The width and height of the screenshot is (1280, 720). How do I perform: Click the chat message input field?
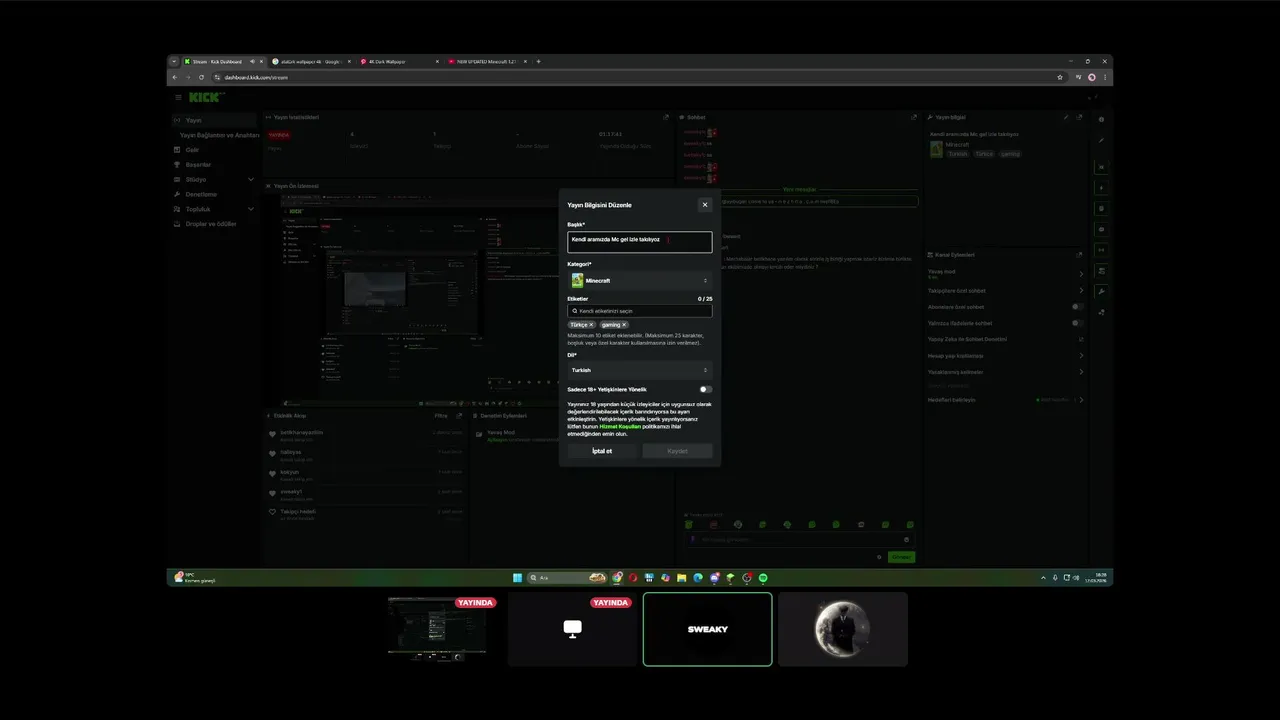click(x=800, y=540)
